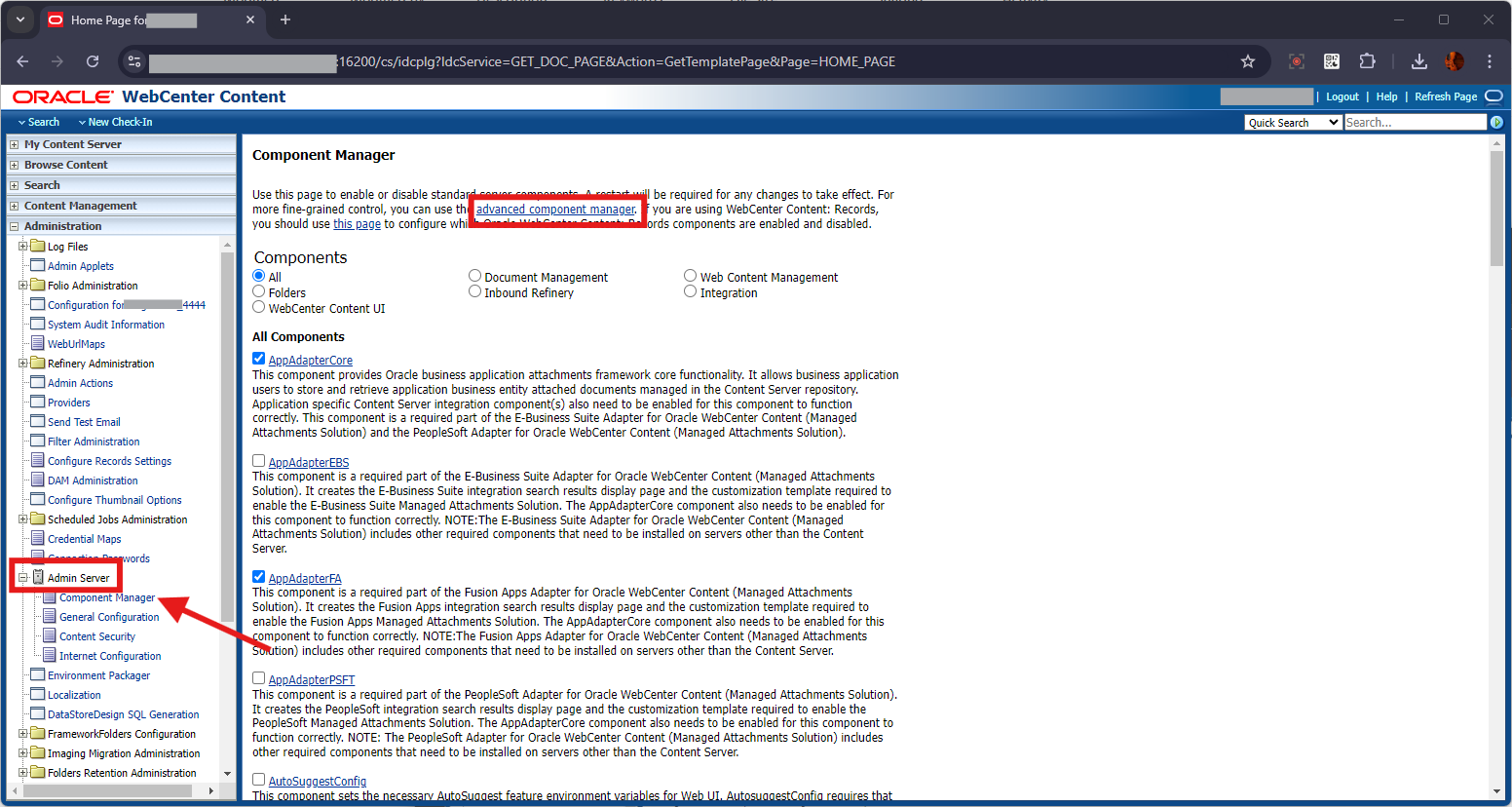Click the Component Manager page icon
The image size is (1512, 807).
50,596
